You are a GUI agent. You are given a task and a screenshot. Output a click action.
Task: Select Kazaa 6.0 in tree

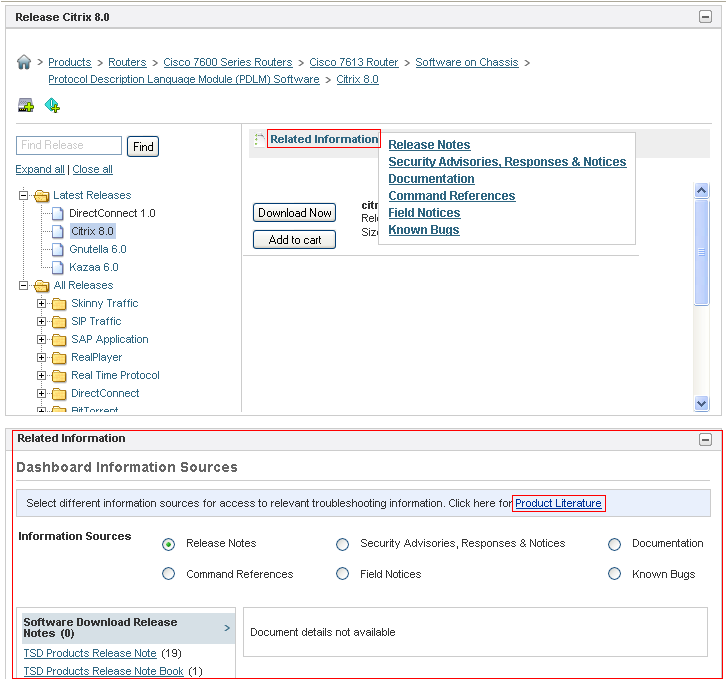94,267
